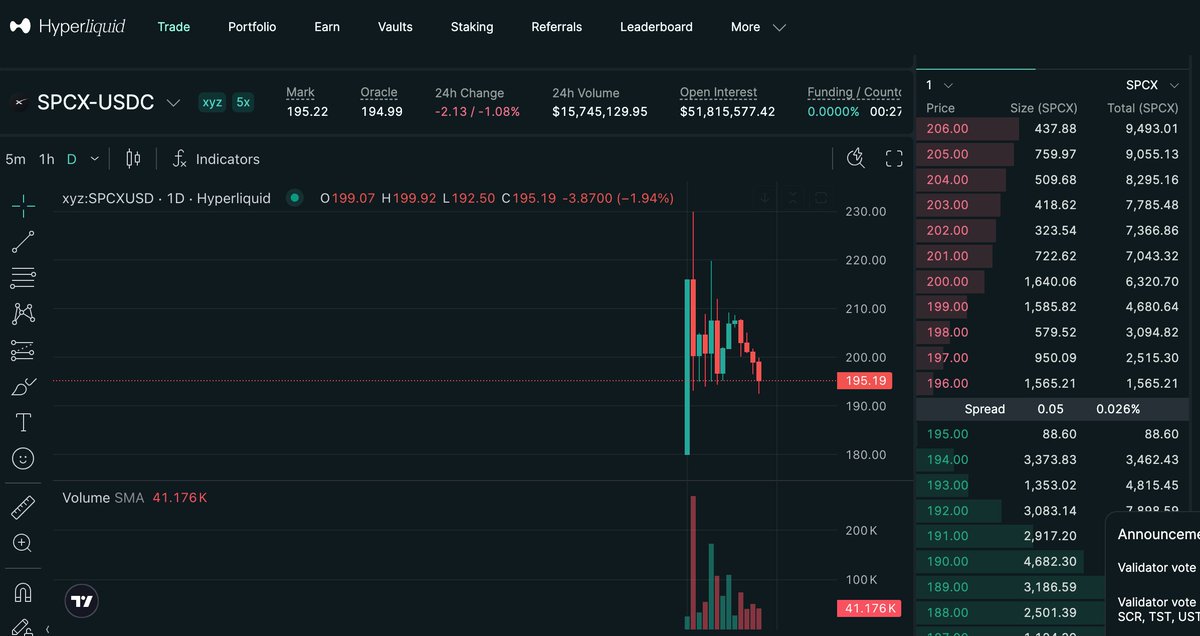Click the SPCX coin icon
Image resolution: width=1200 pixels, height=636 pixels.
(19, 102)
